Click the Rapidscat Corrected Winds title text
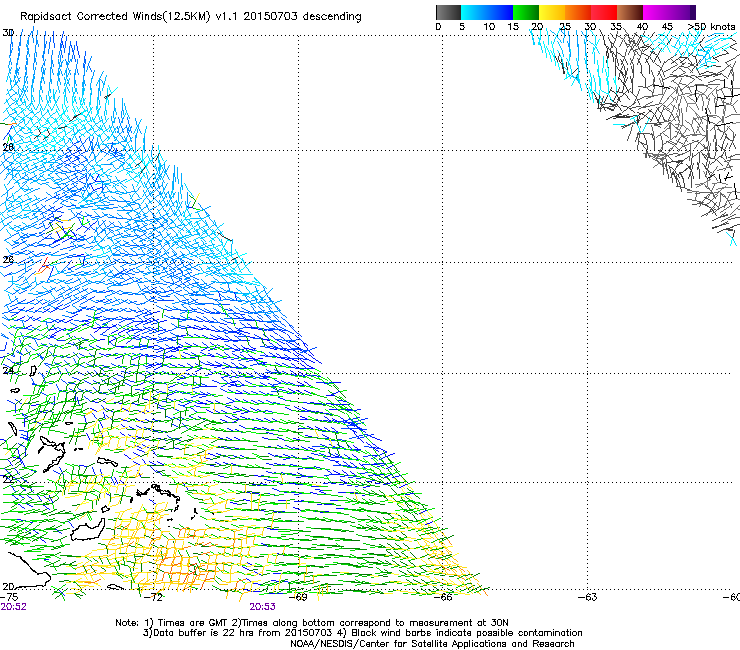This screenshot has width=740, height=650. click(191, 17)
